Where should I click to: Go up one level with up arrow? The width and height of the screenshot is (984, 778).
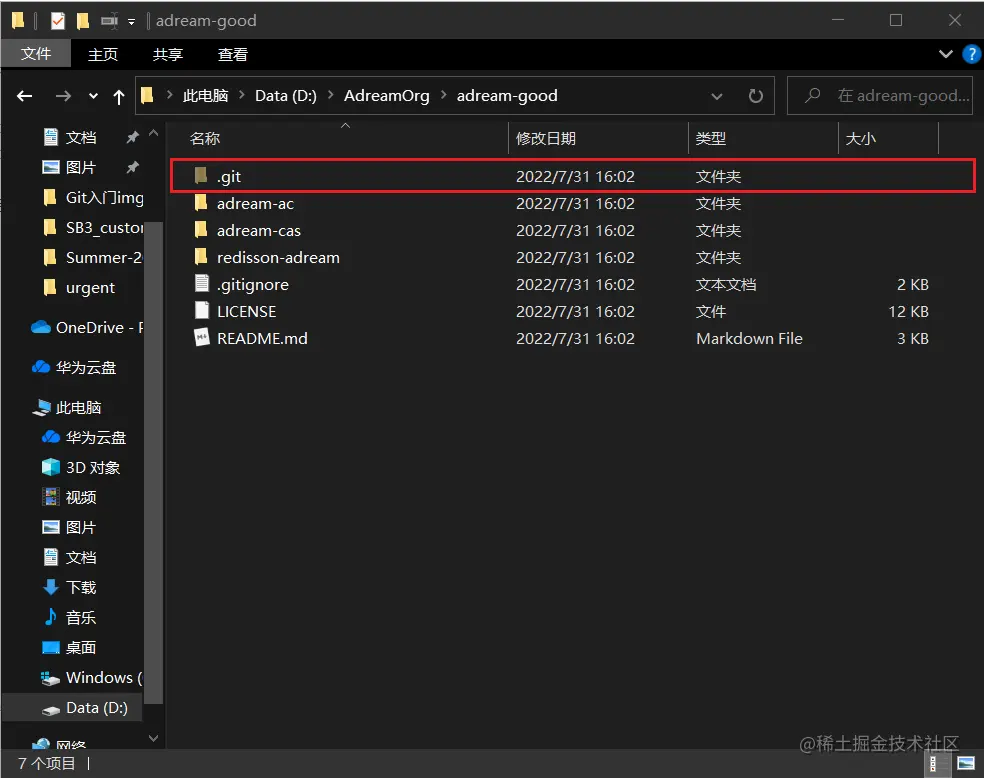[x=119, y=96]
